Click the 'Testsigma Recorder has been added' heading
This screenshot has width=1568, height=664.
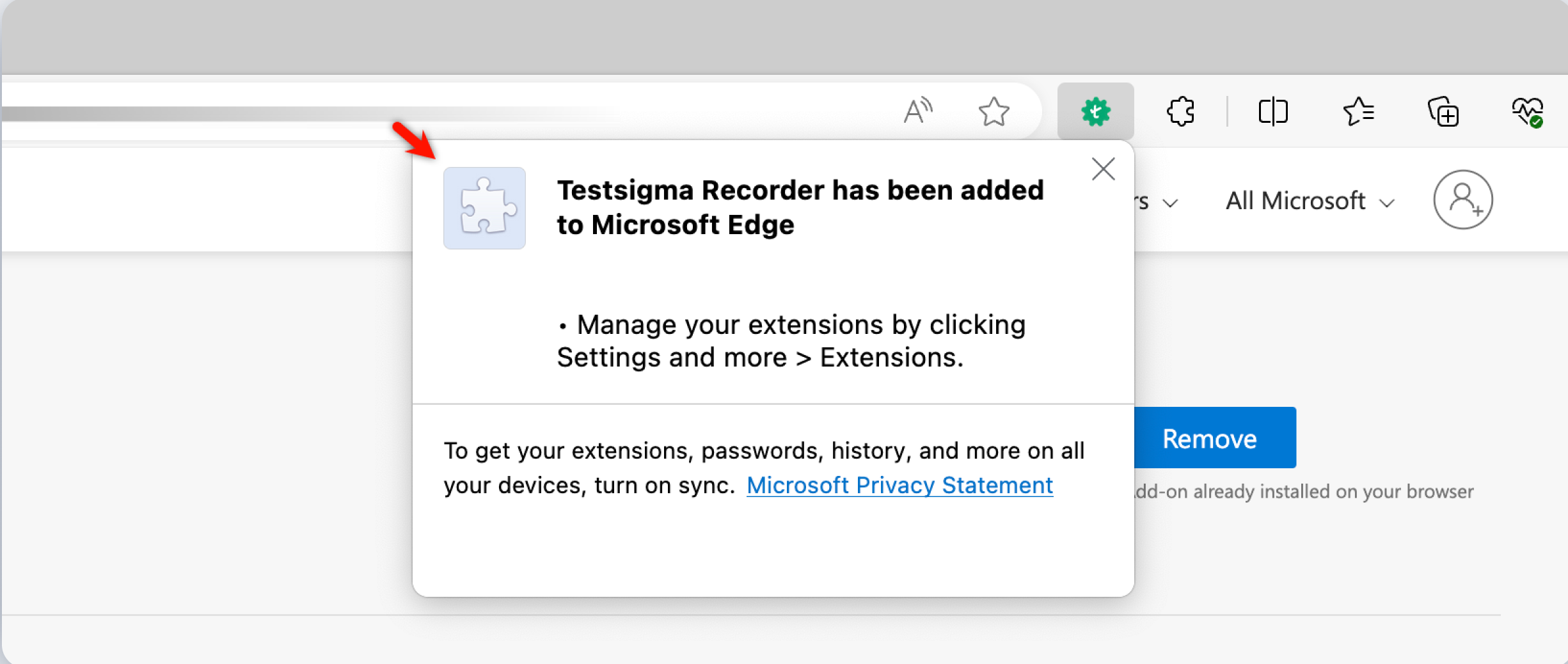800,207
